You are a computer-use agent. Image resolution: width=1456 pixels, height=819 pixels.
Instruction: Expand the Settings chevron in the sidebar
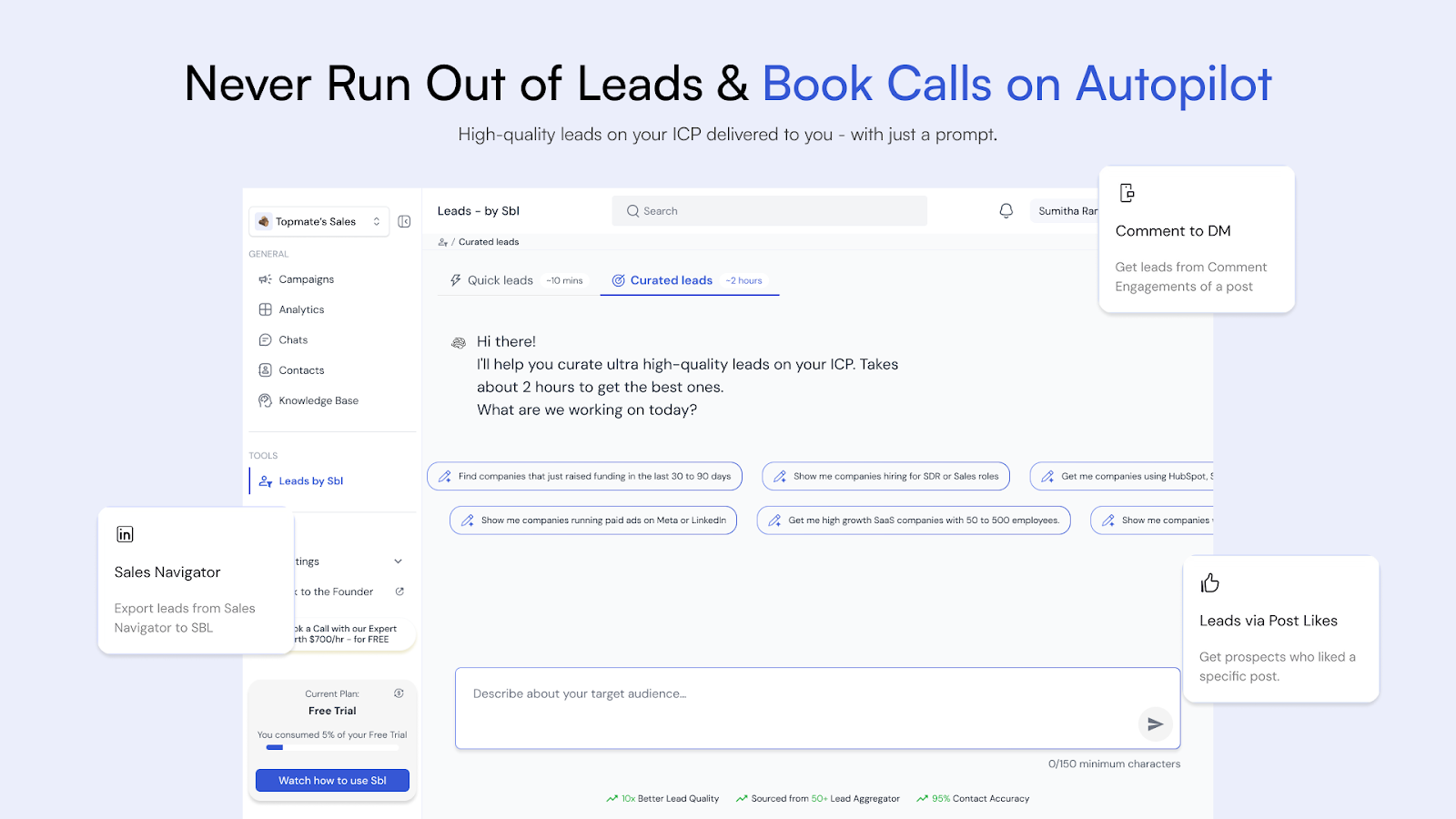398,561
